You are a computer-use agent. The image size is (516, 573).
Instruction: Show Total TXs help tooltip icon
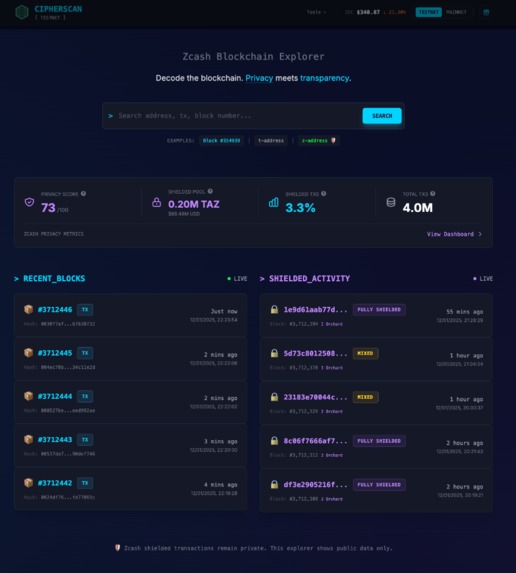click(433, 194)
